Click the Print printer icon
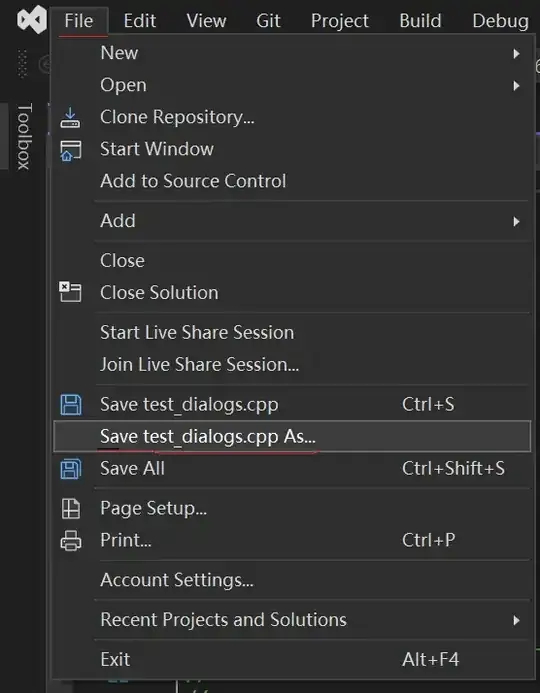 (71, 540)
